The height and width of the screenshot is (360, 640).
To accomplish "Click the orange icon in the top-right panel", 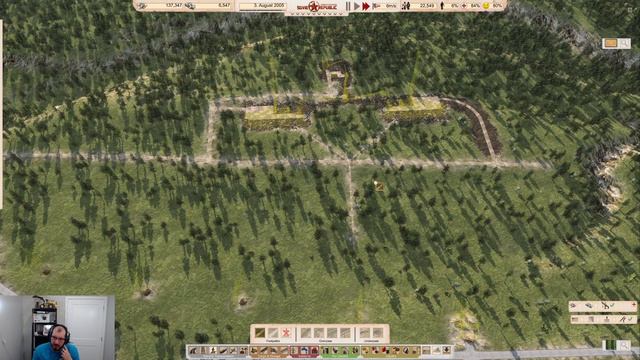I will (x=611, y=43).
